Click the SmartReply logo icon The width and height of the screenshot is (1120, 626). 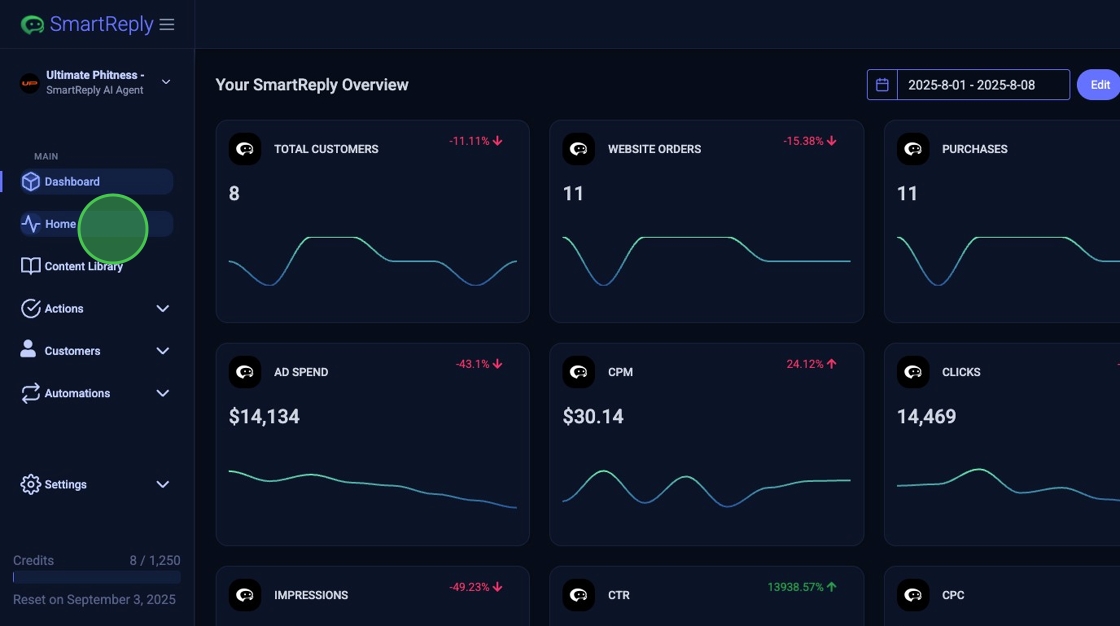[32, 25]
